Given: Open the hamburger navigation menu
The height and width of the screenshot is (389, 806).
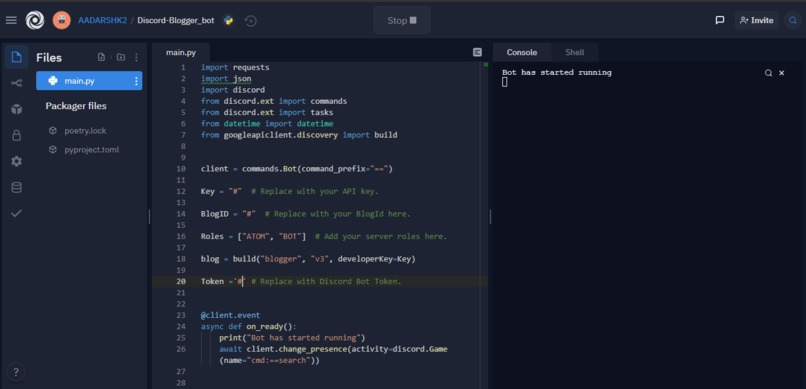Looking at the screenshot, I should coord(11,21).
